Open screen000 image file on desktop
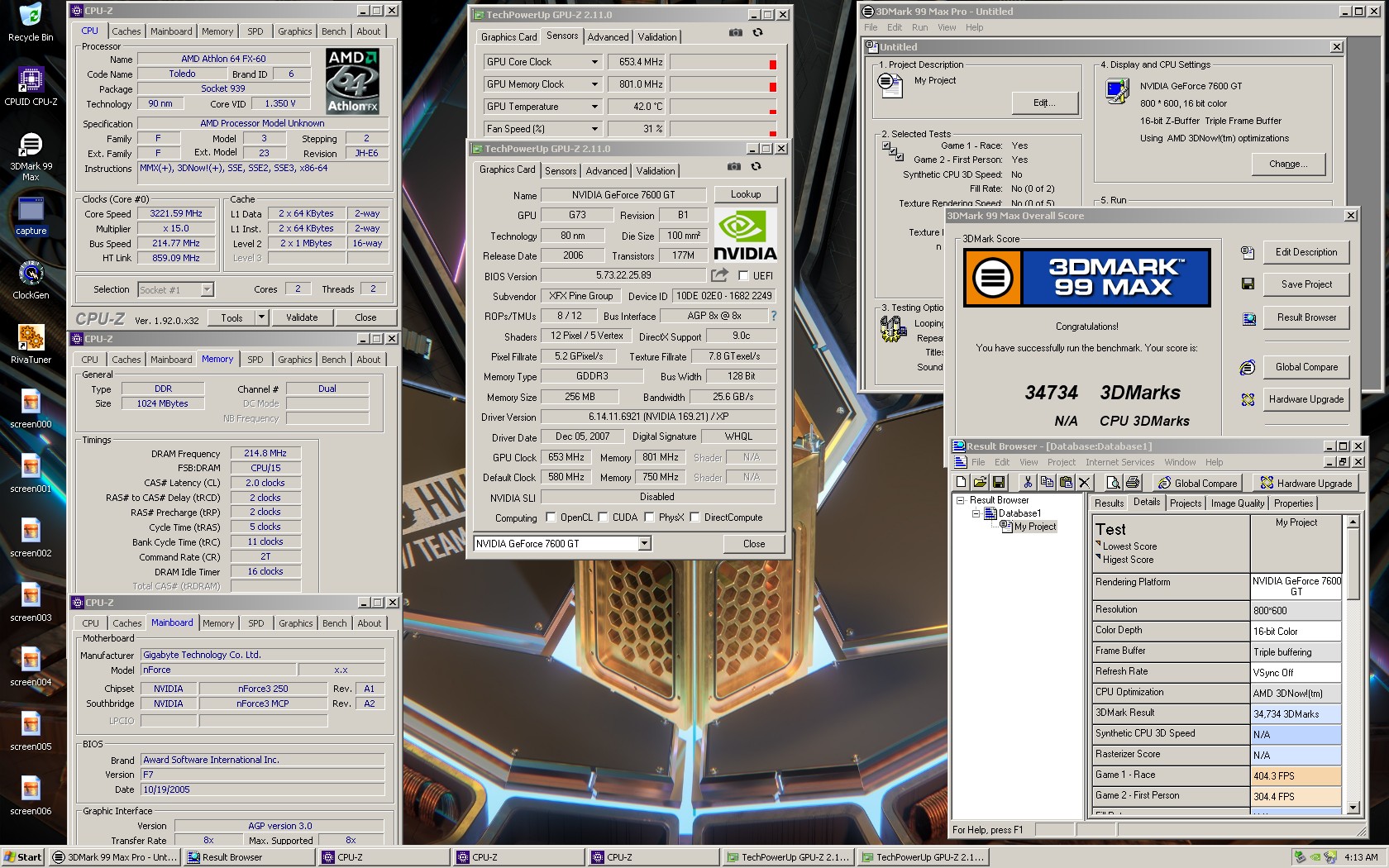Viewport: 1389px width, 868px height. tap(31, 409)
